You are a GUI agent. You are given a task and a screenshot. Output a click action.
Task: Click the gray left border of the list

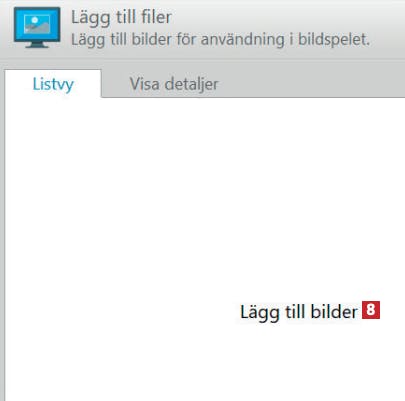[2, 233]
